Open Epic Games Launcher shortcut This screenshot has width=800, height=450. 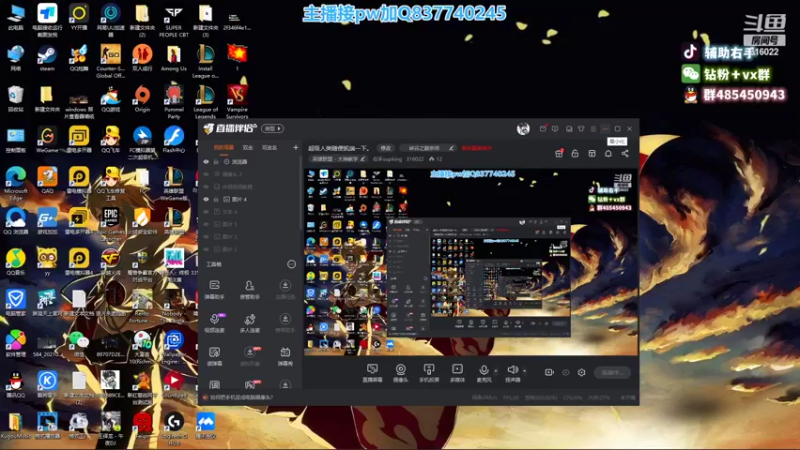111,224
